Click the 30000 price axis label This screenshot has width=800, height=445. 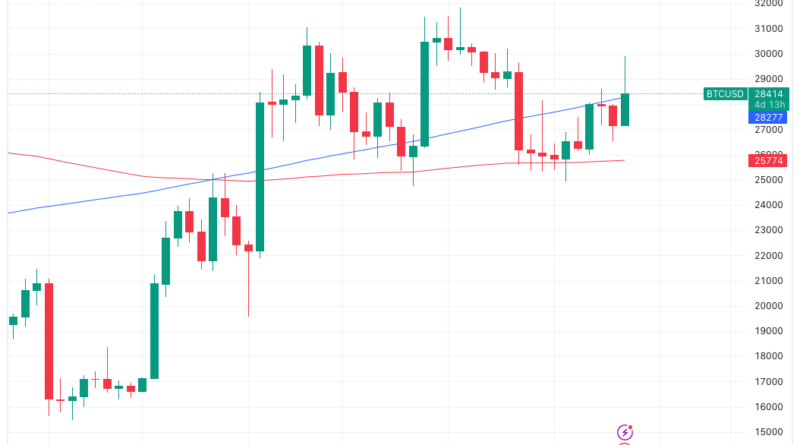769,54
